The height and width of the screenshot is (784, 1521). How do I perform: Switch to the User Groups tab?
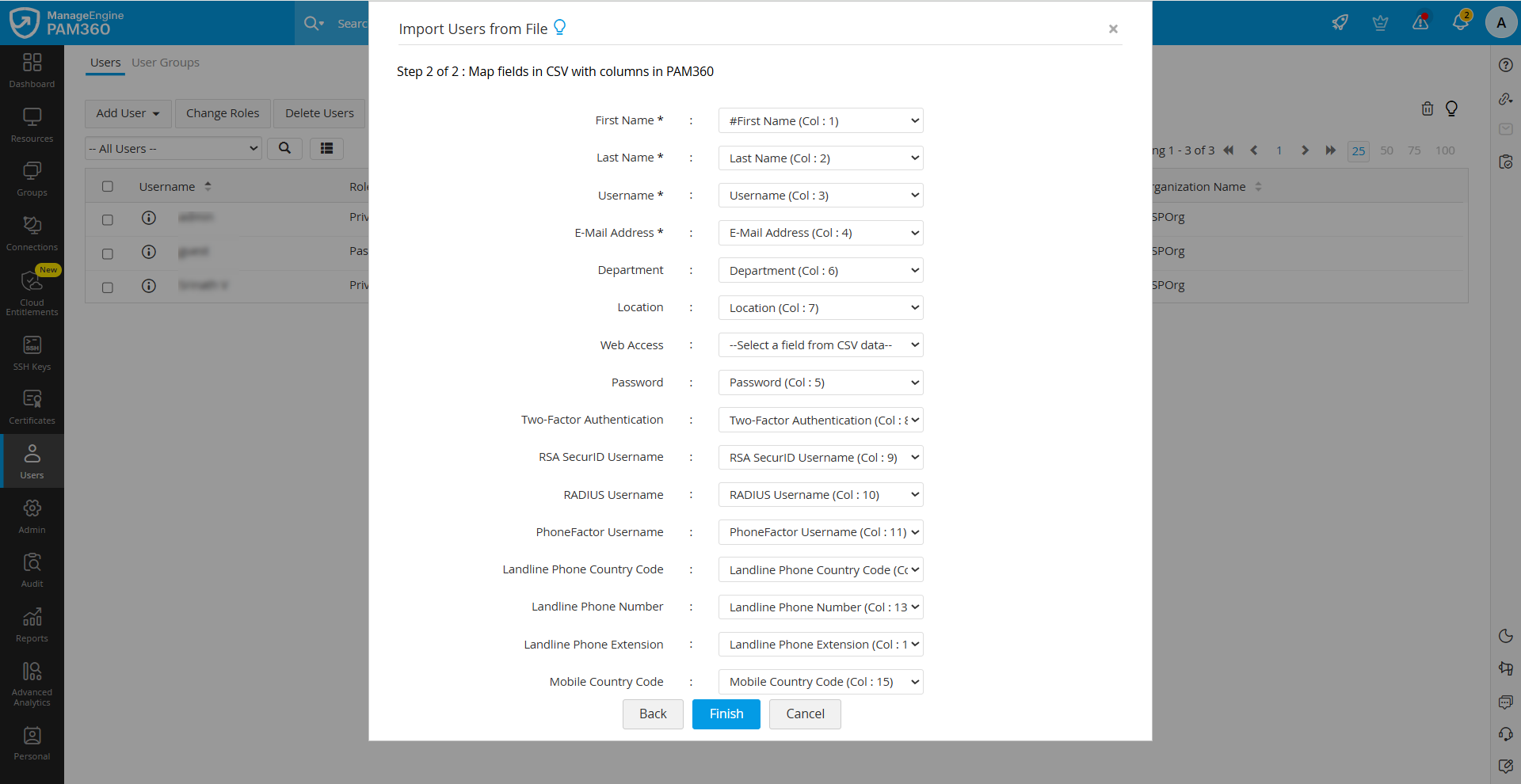(x=166, y=62)
